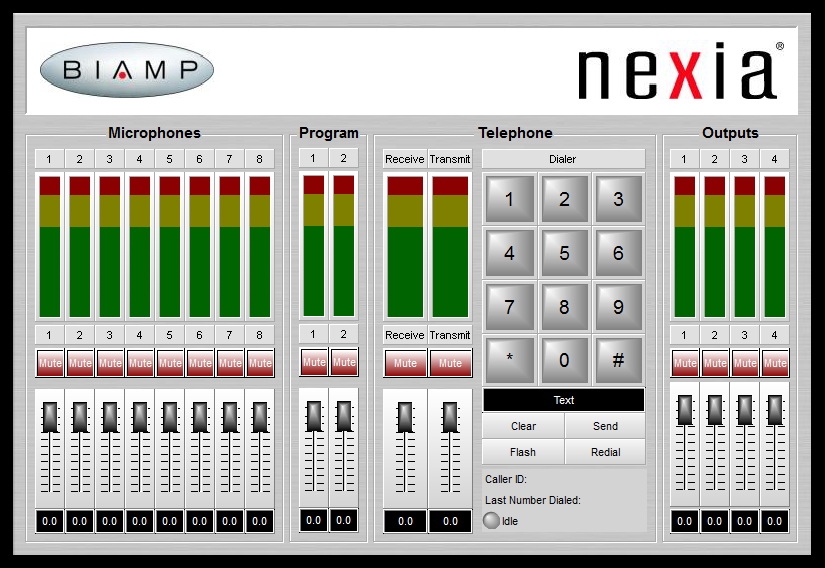This screenshot has height=568, width=825.
Task: Dial digit 0 on the keypad
Action: click(x=564, y=361)
